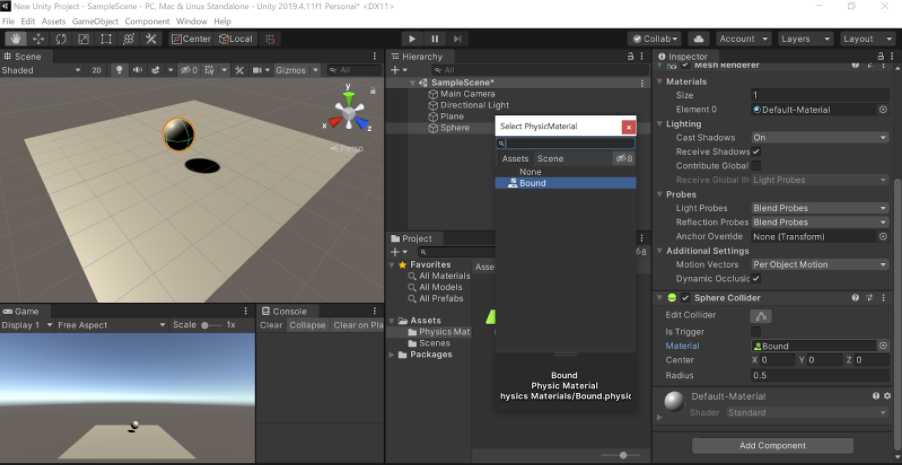The height and width of the screenshot is (468, 902).
Task: Toggle Local handle rotation
Action: [236, 39]
